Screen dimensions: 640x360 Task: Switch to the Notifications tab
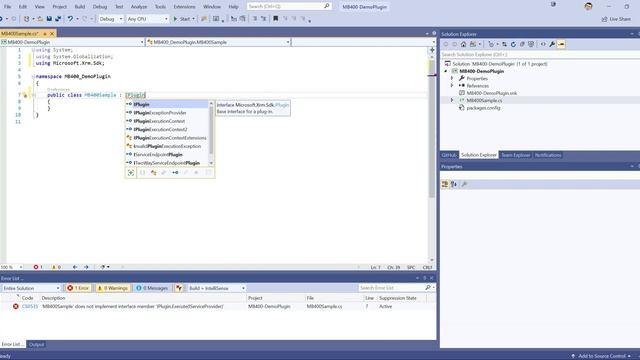(548, 155)
